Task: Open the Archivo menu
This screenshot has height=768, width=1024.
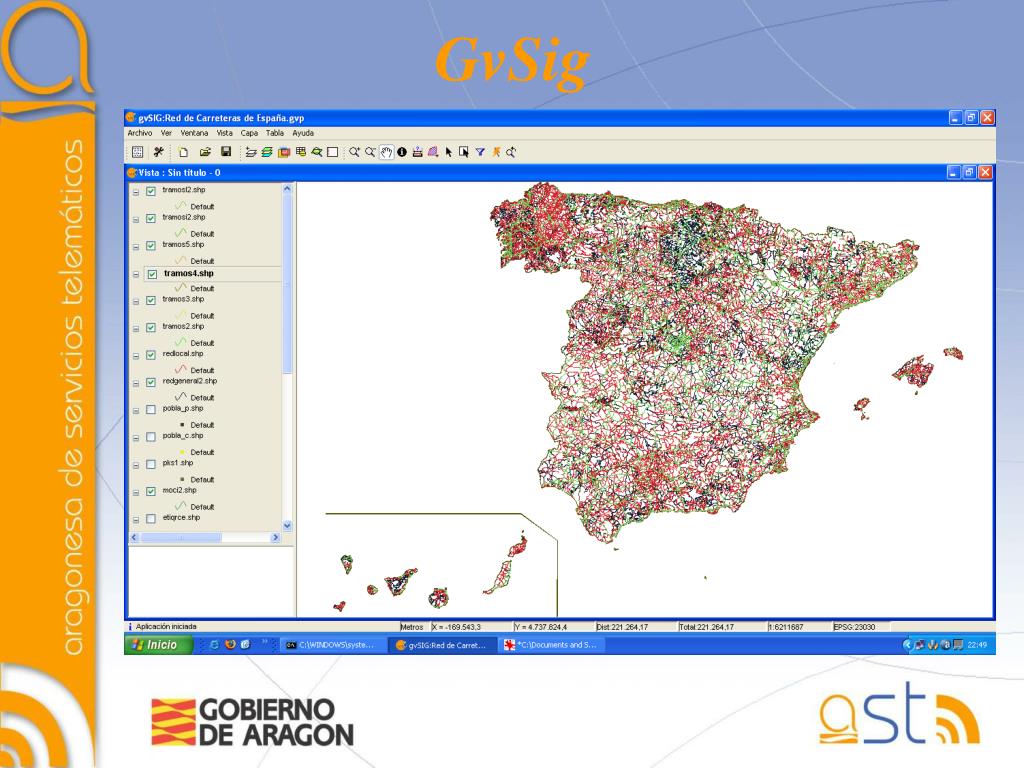Action: point(140,133)
